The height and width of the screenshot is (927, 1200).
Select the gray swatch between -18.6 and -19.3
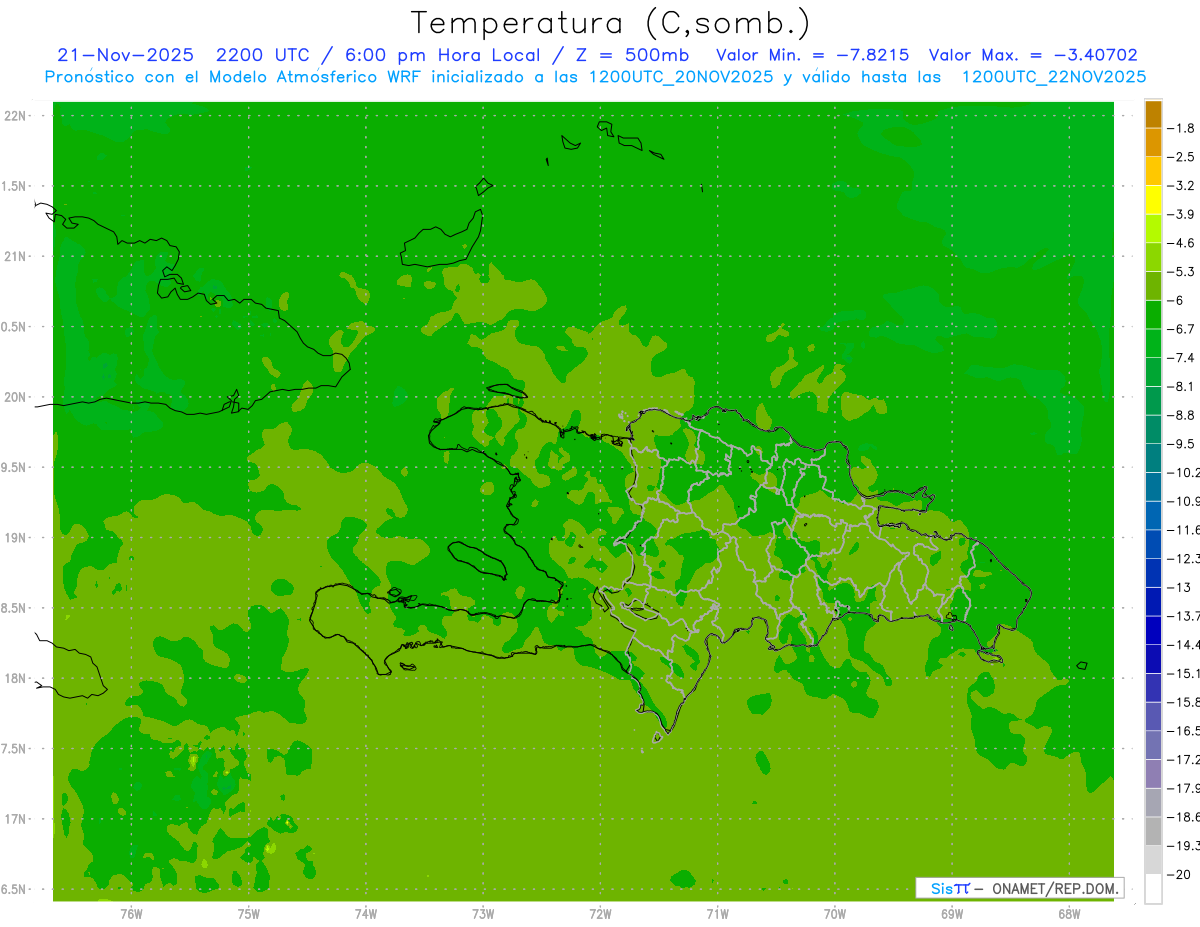coord(1153,831)
